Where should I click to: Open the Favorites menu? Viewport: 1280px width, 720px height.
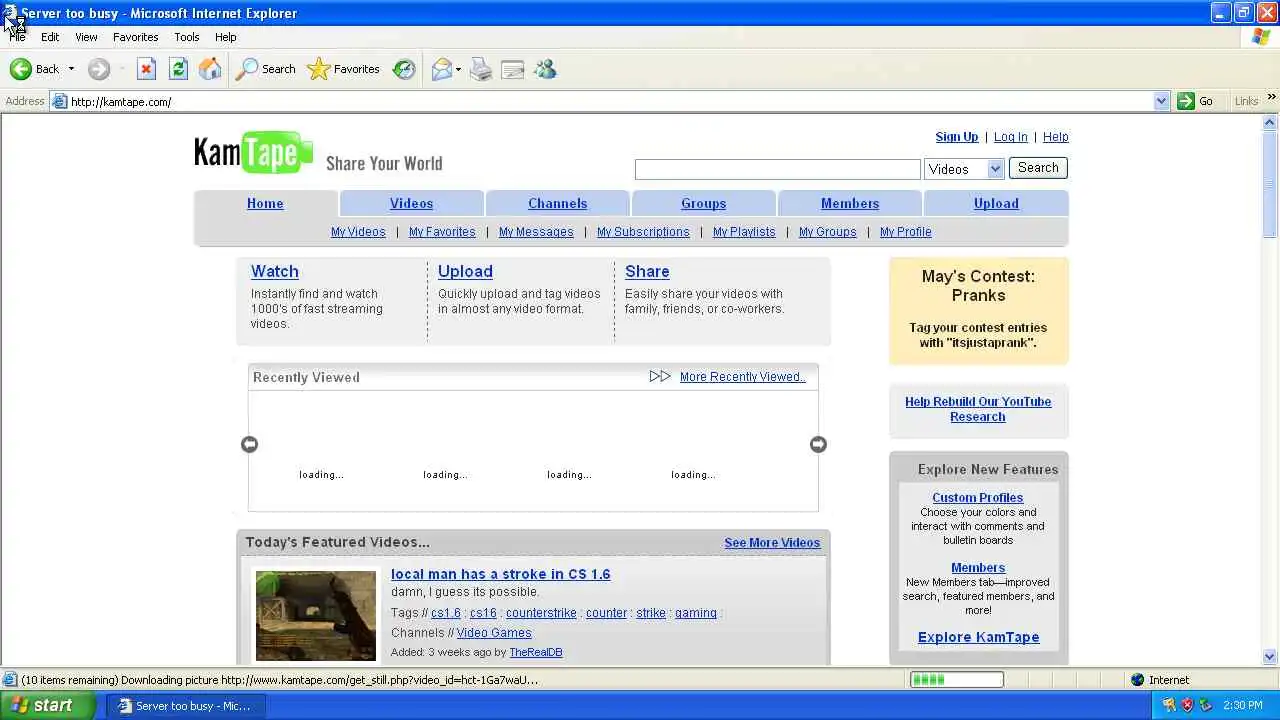pyautogui.click(x=135, y=37)
